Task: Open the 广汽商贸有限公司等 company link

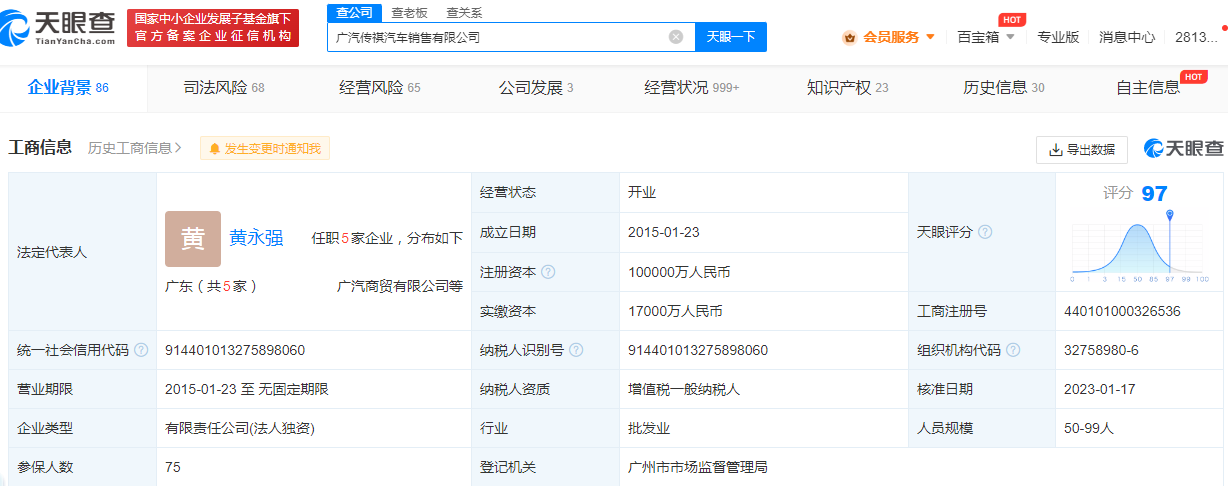Action: point(400,286)
